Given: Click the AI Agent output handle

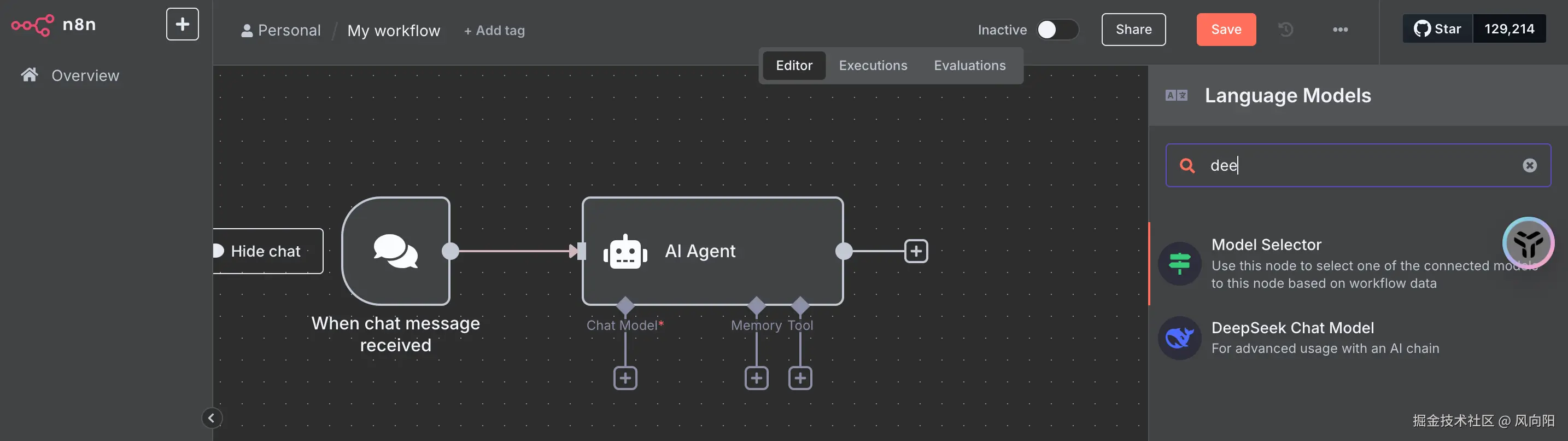Looking at the screenshot, I should (x=844, y=251).
